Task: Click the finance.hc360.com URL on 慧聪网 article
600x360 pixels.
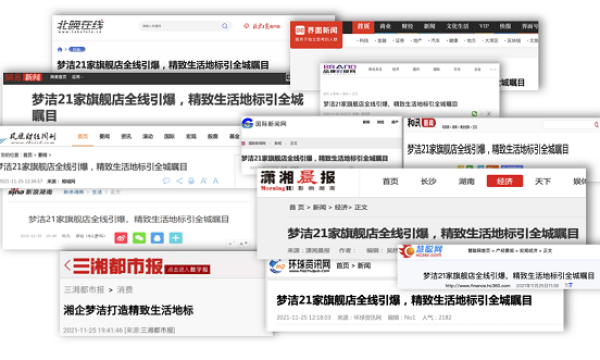Action: click(478, 285)
